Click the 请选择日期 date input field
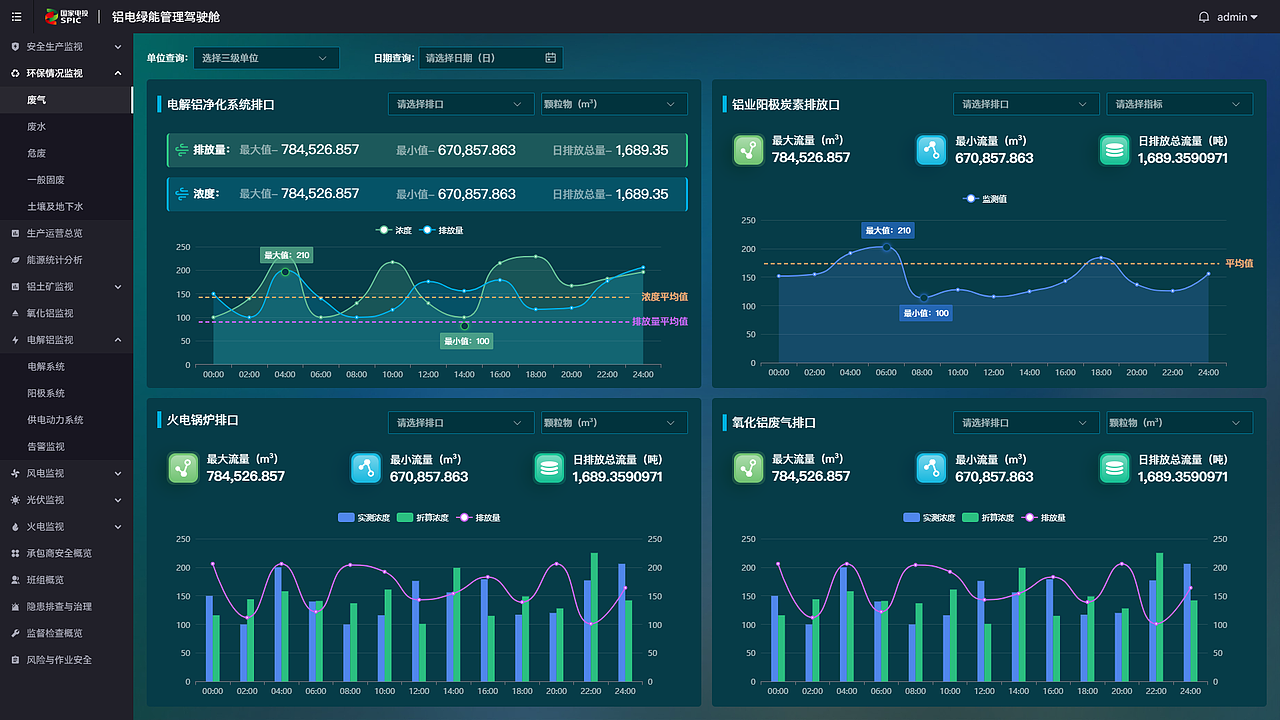The image size is (1280, 720). [x=490, y=58]
